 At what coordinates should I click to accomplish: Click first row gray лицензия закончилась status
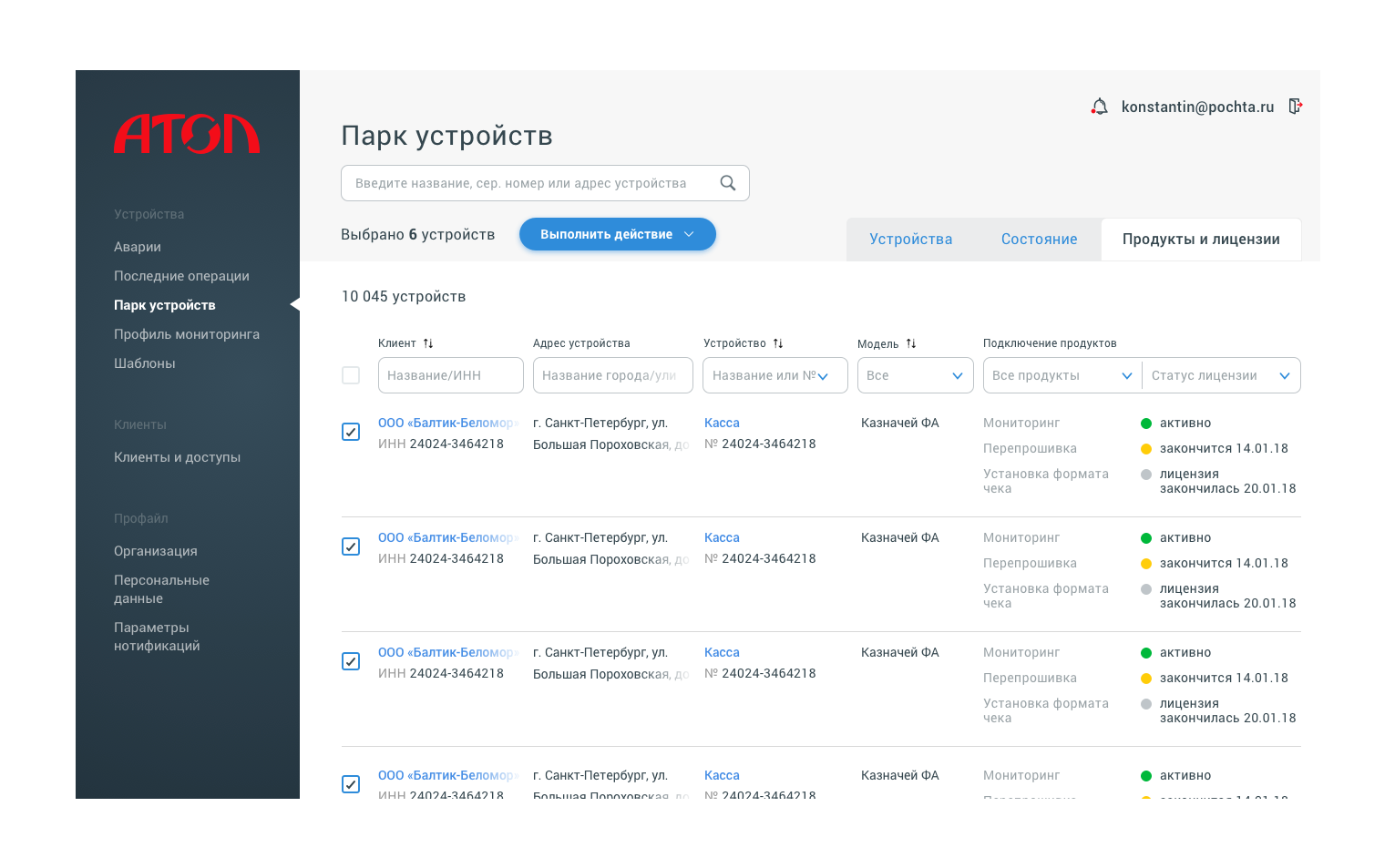coord(1218,481)
